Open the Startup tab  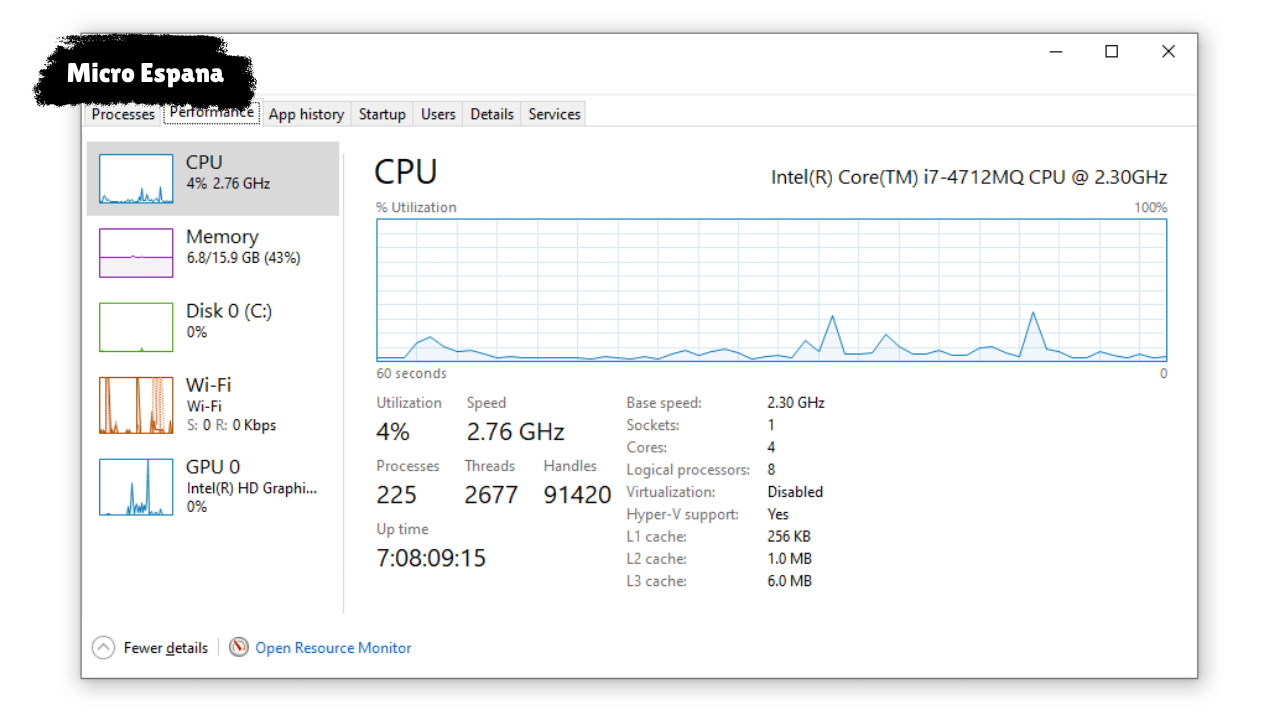click(382, 114)
